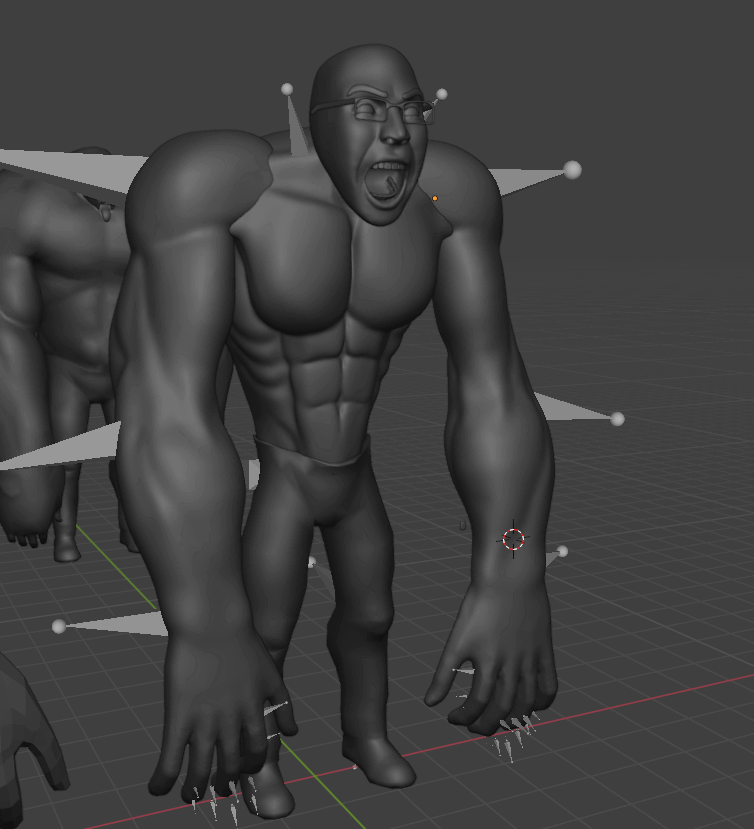Click the orange origin dot near the neck
Viewport: 754px width, 829px height.
[x=435, y=198]
